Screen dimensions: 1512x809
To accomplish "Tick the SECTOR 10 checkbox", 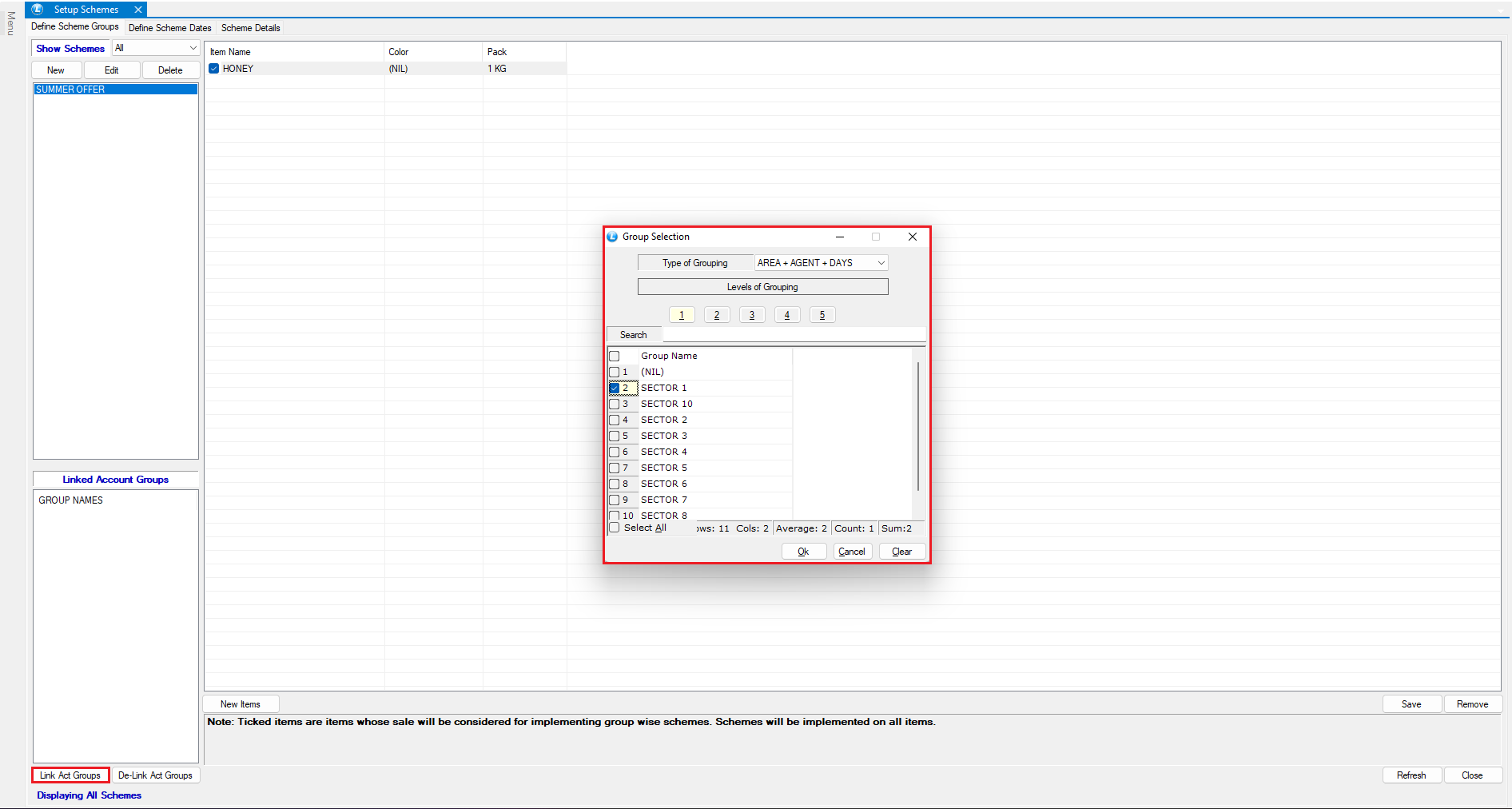I will point(615,404).
